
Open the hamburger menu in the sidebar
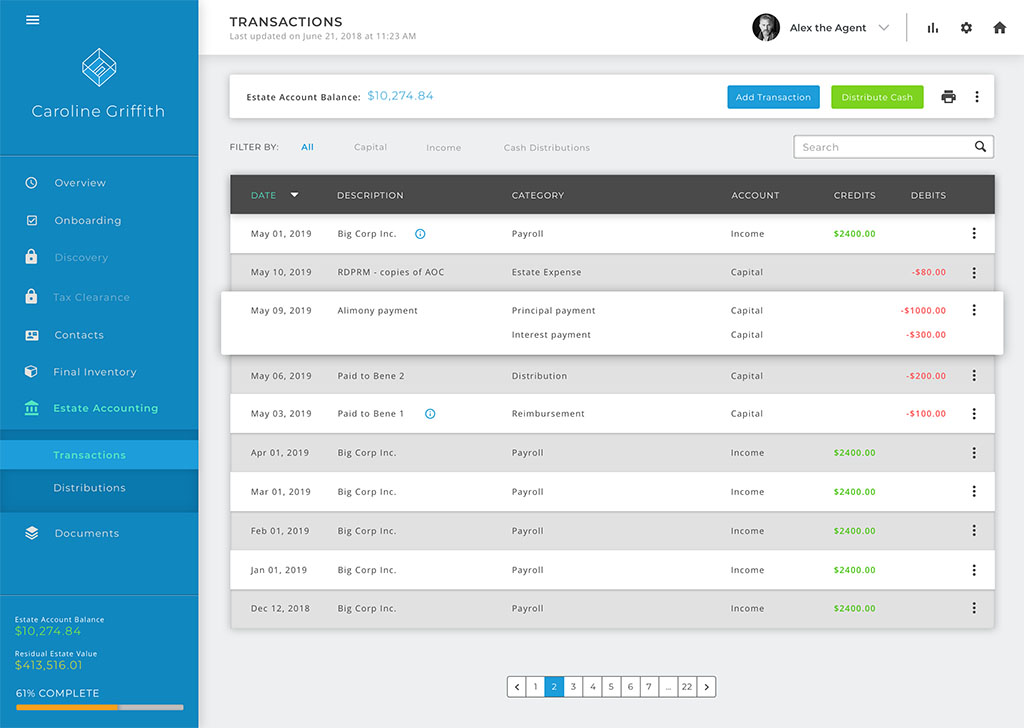[x=33, y=20]
